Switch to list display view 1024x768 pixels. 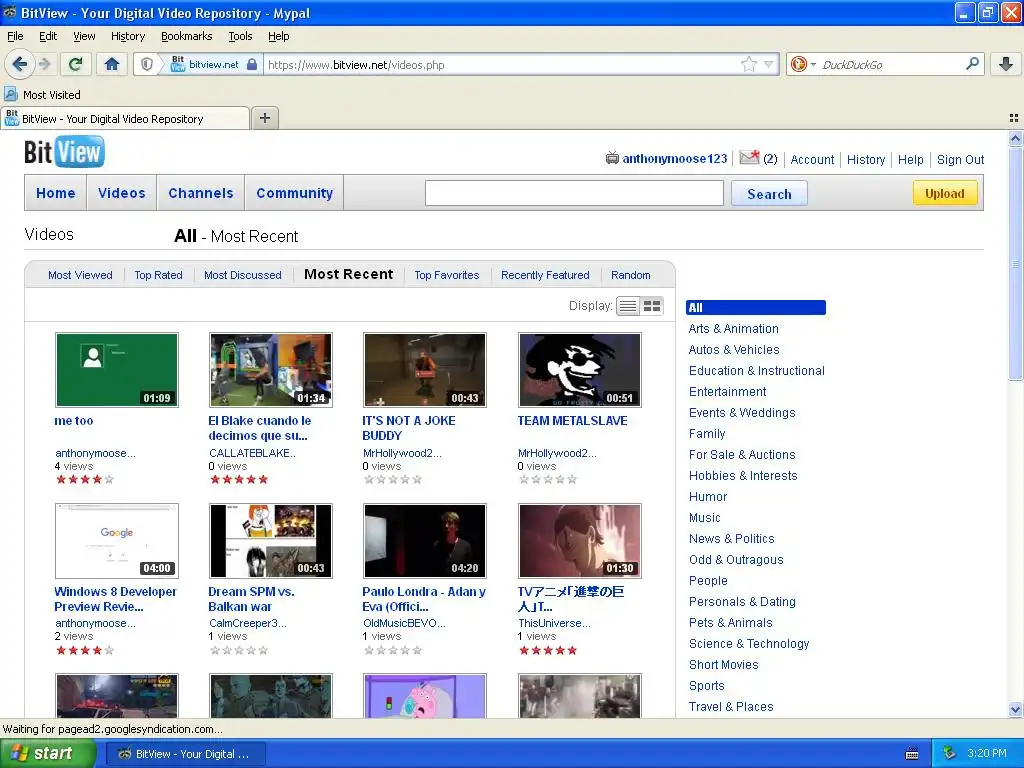(628, 306)
